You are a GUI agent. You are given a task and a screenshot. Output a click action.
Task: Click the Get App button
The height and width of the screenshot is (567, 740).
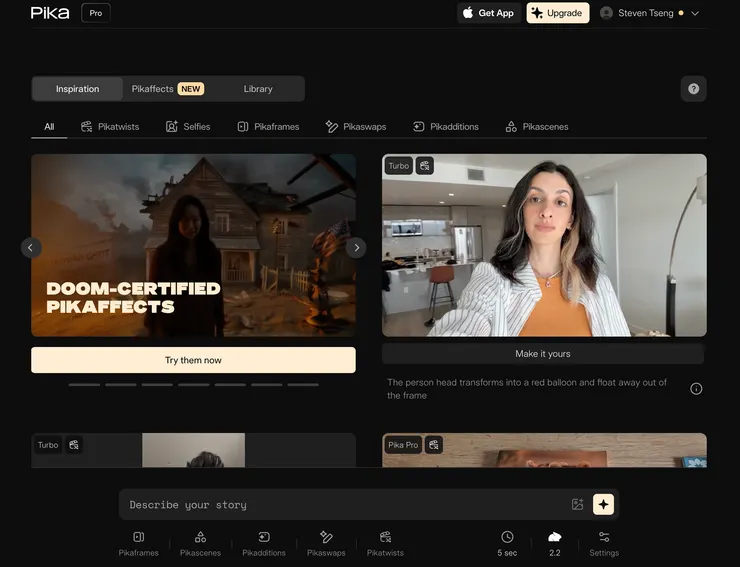pyautogui.click(x=488, y=13)
